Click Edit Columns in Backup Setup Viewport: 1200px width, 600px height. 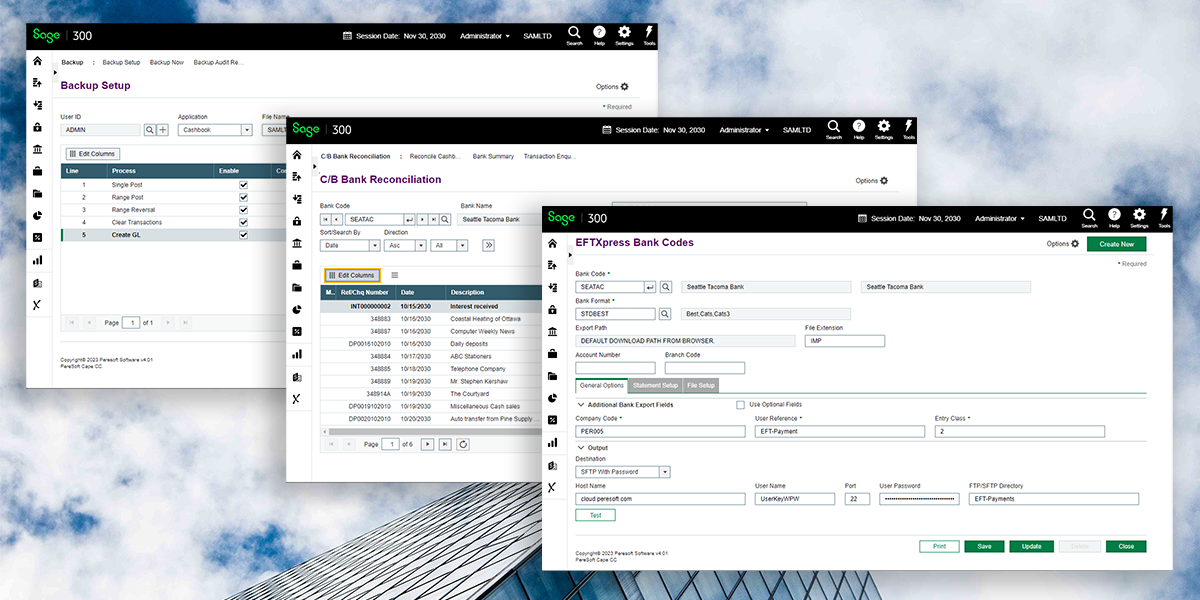tap(93, 154)
